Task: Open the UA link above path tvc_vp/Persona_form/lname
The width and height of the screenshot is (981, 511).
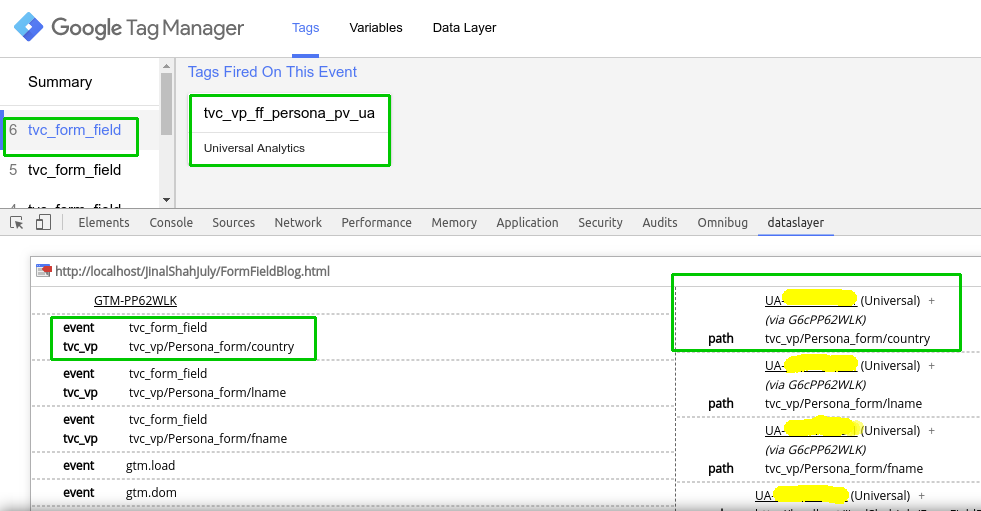Action: (811, 366)
